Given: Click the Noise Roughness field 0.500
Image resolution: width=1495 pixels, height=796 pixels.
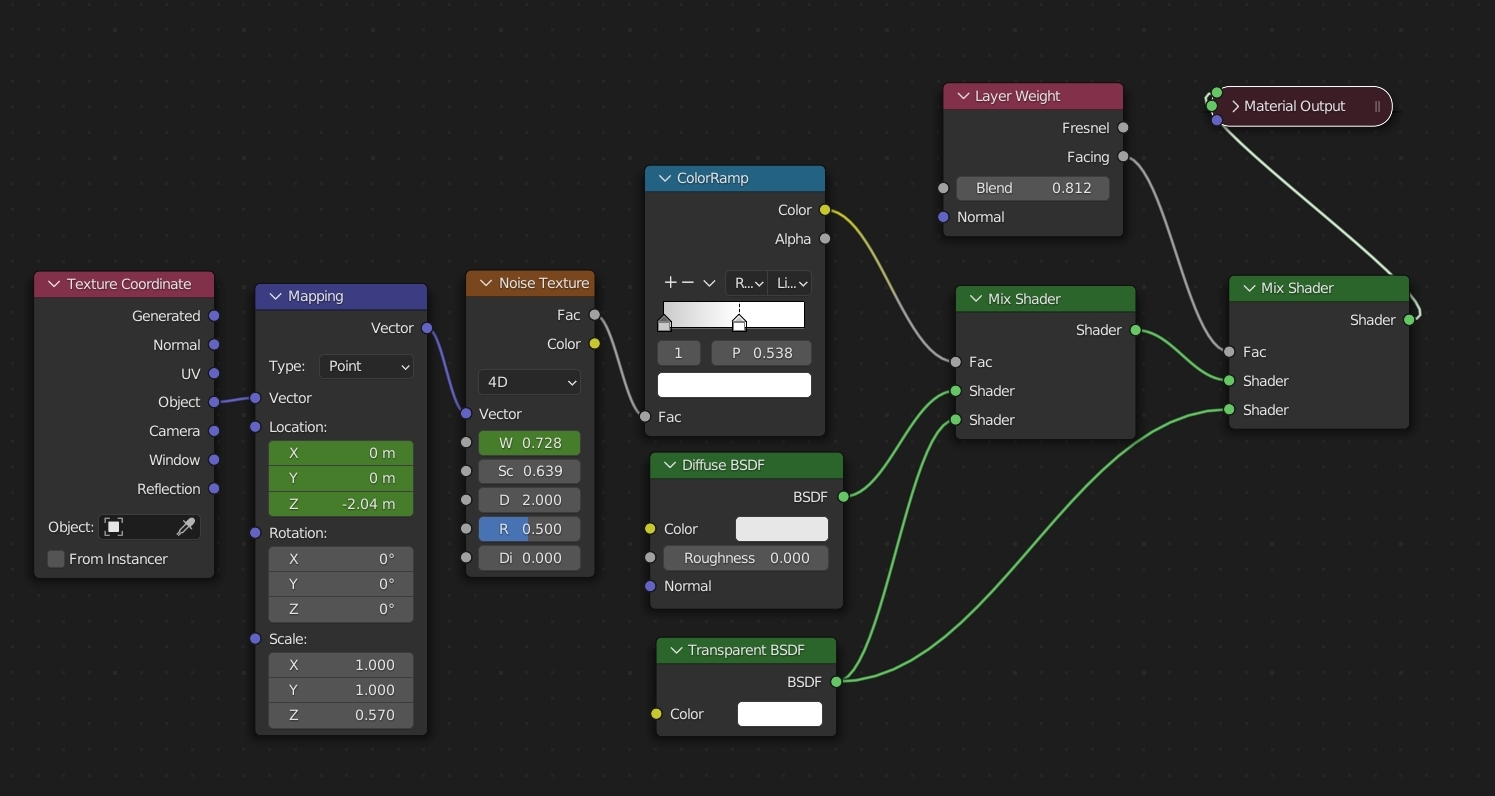Looking at the screenshot, I should coord(529,529).
